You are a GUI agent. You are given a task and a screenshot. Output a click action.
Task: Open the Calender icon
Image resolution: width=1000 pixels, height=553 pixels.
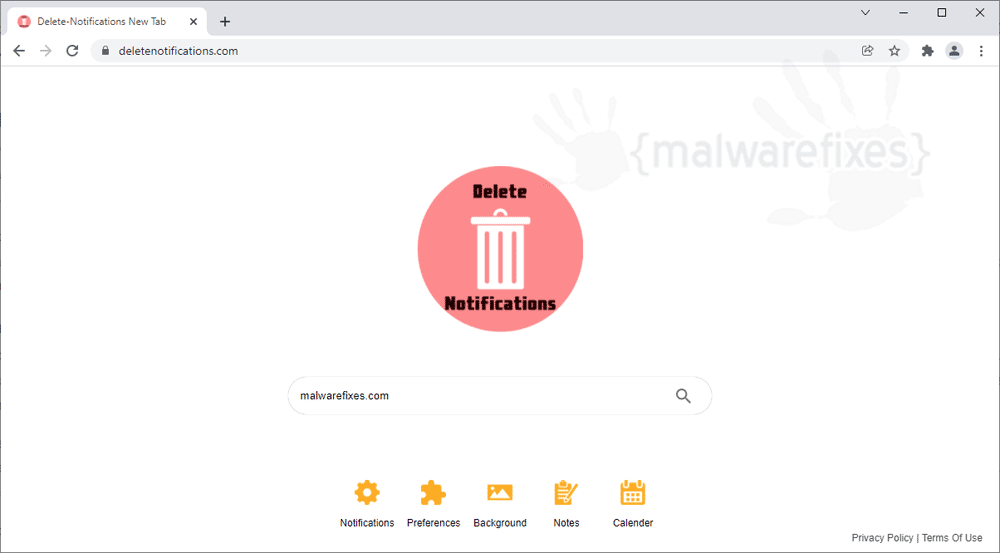(633, 492)
